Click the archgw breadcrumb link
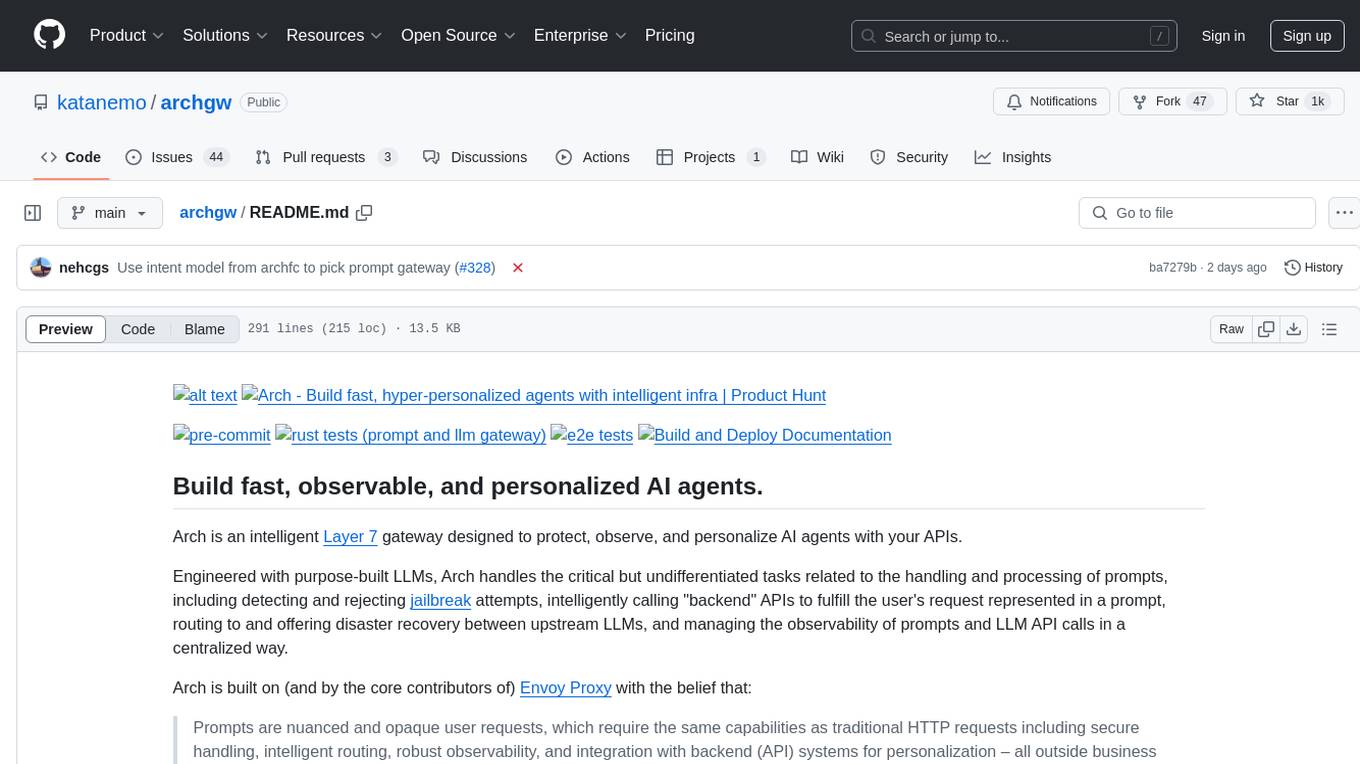 click(x=208, y=212)
